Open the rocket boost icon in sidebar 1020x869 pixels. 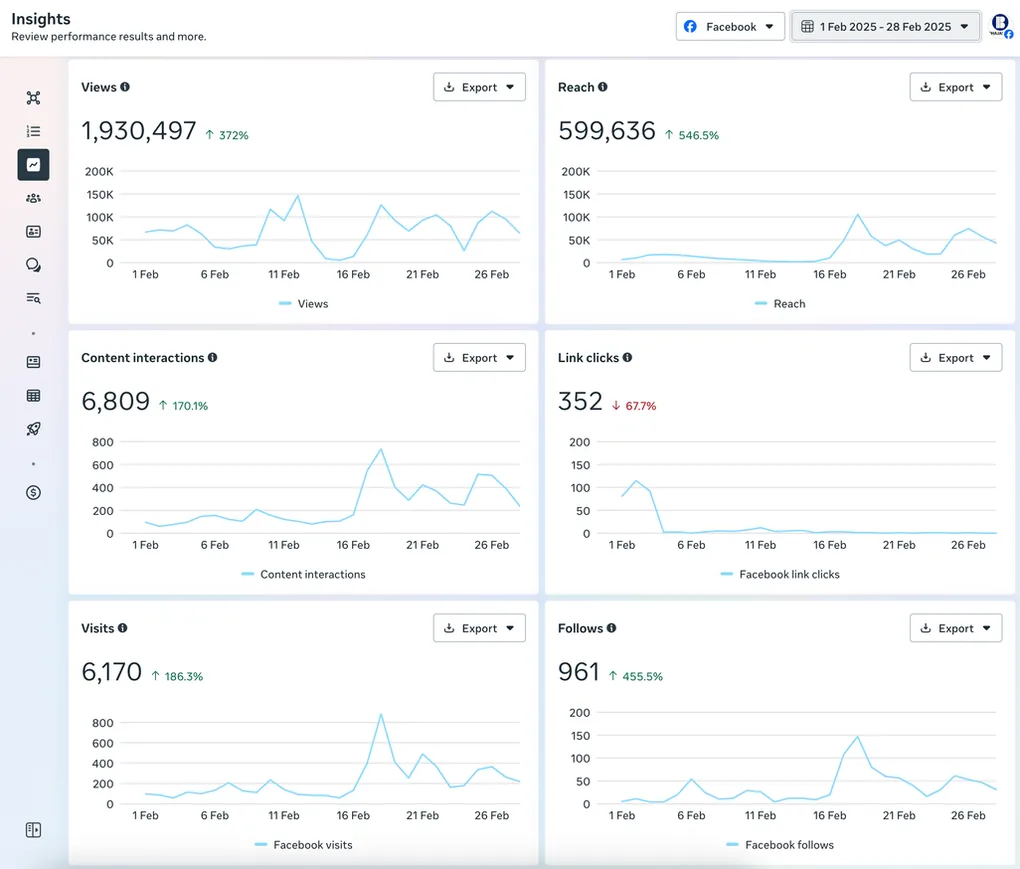33,429
